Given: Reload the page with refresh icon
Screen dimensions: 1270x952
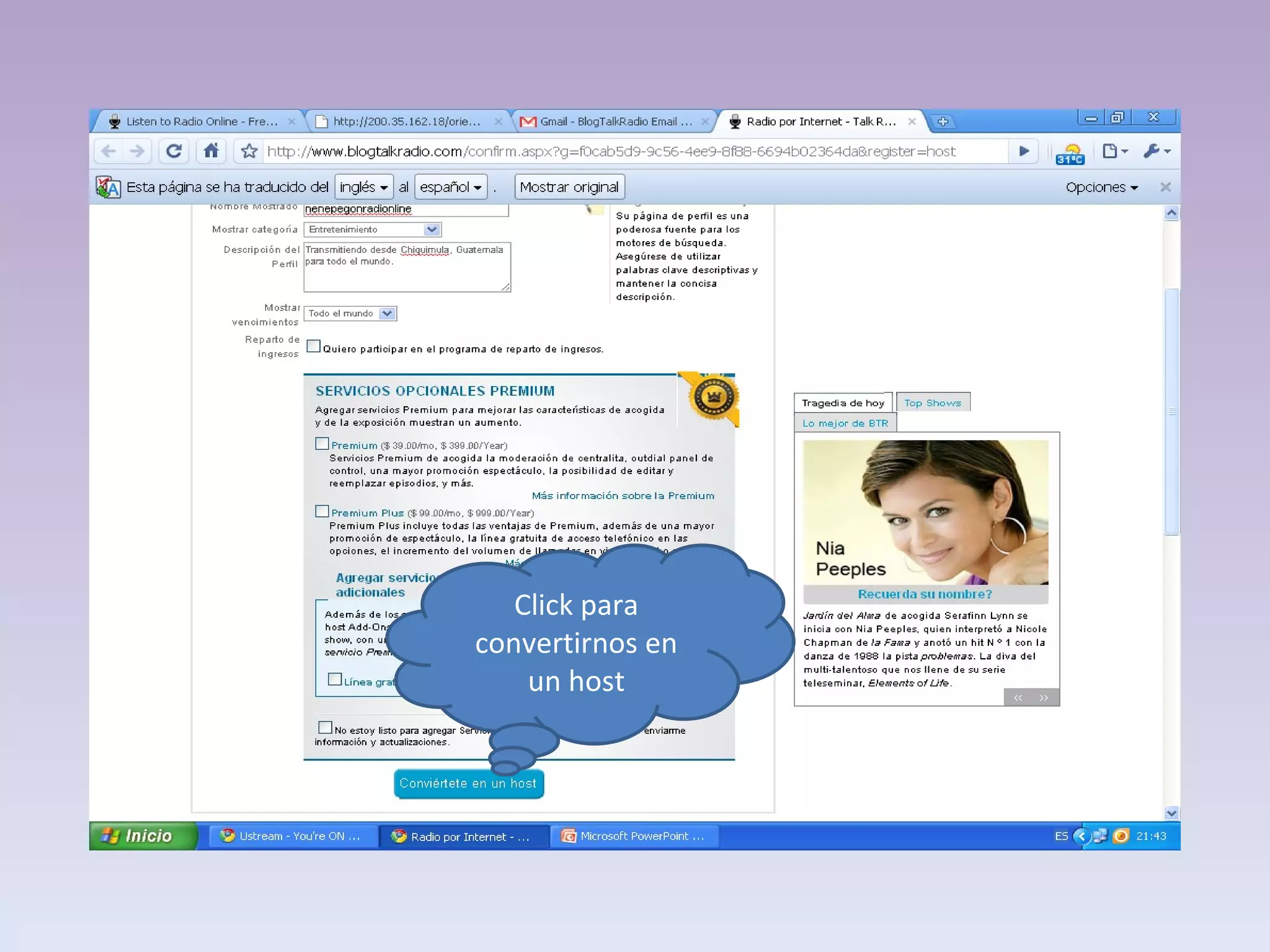Looking at the screenshot, I should coord(174,151).
